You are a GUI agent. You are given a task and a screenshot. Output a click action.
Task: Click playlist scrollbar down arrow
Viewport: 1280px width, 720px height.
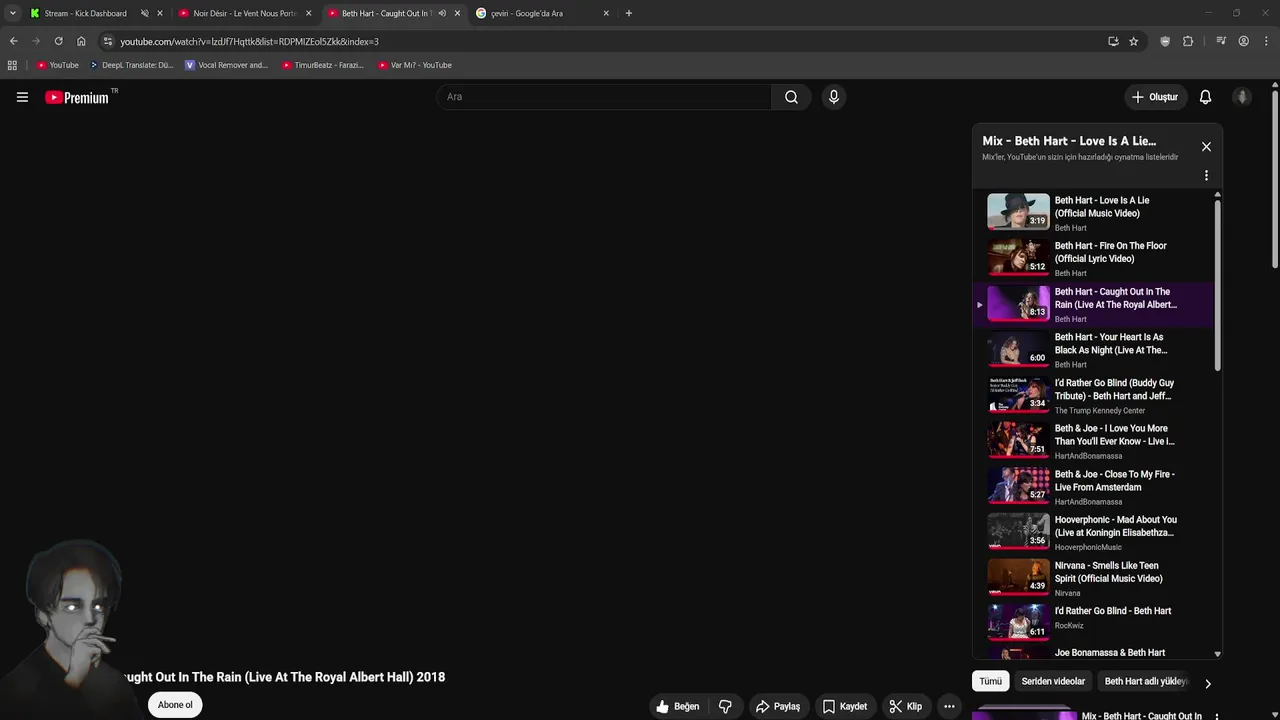point(1217,654)
